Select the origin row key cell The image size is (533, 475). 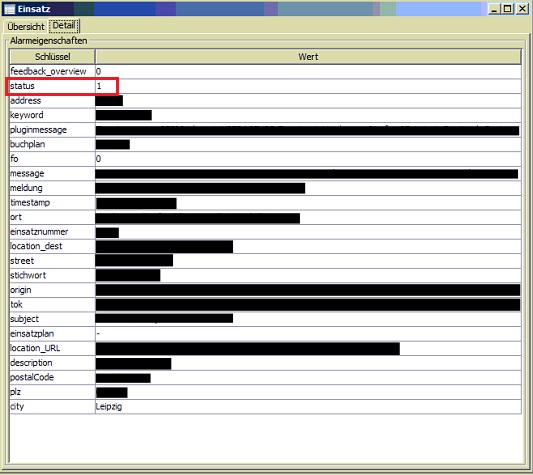click(x=52, y=290)
